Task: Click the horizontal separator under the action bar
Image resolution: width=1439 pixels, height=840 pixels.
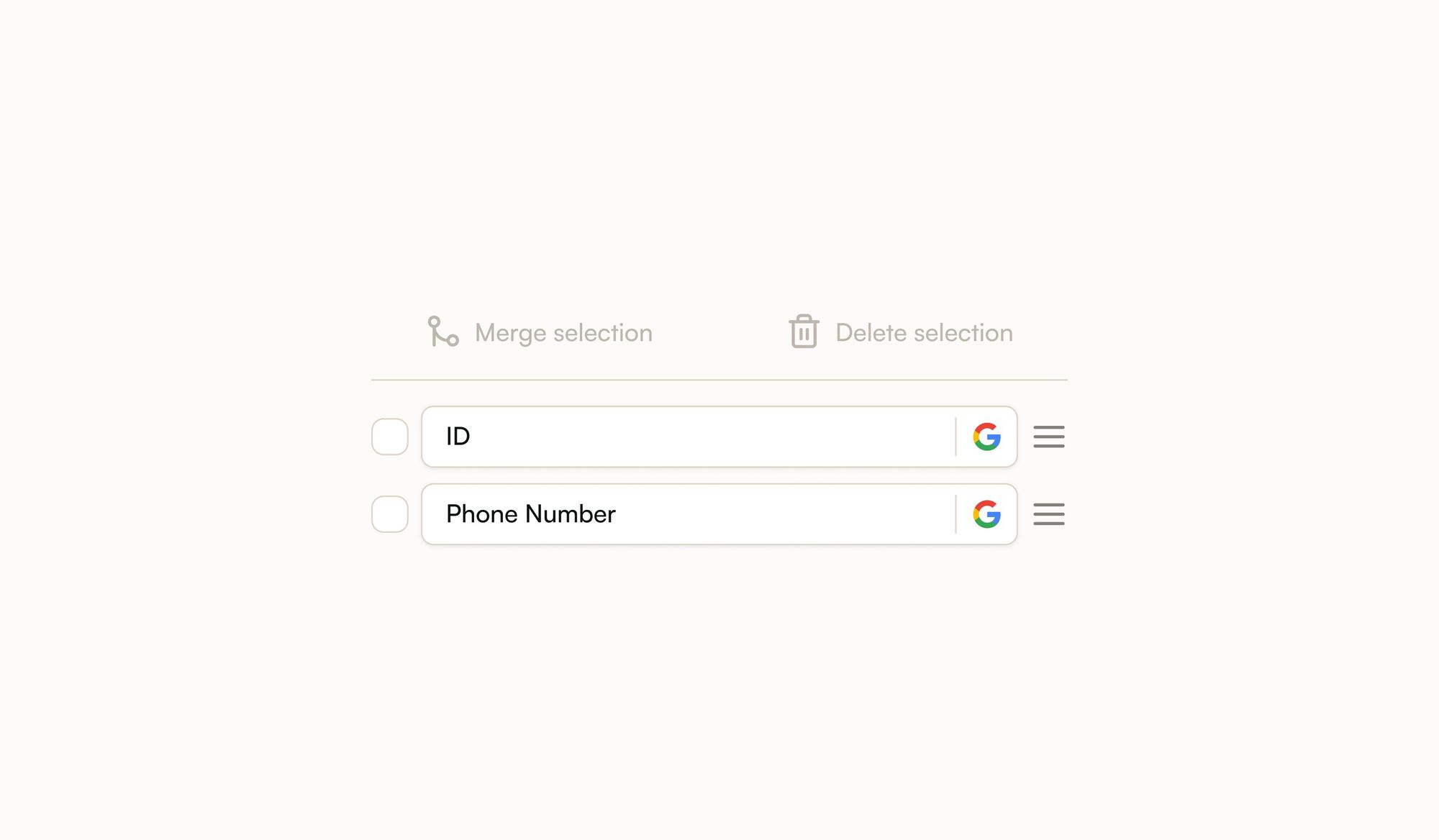Action: click(719, 380)
